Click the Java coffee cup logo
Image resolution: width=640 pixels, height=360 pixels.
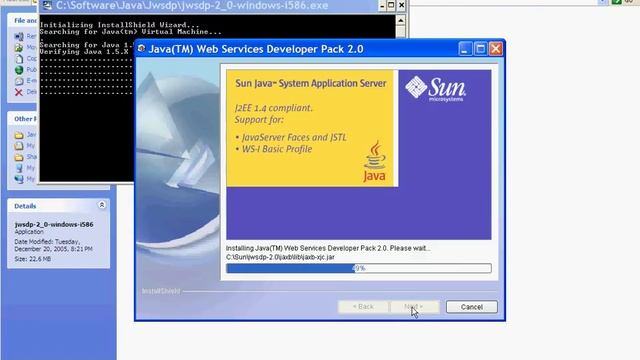[x=374, y=161]
